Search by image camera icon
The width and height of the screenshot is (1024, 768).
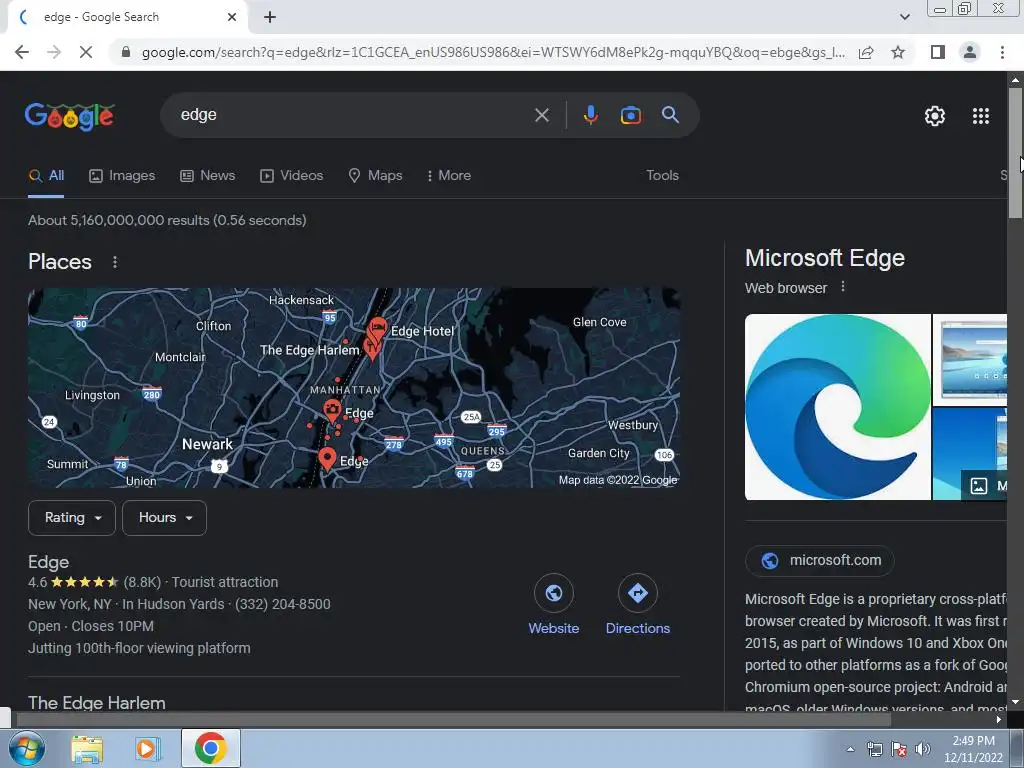pyautogui.click(x=631, y=116)
